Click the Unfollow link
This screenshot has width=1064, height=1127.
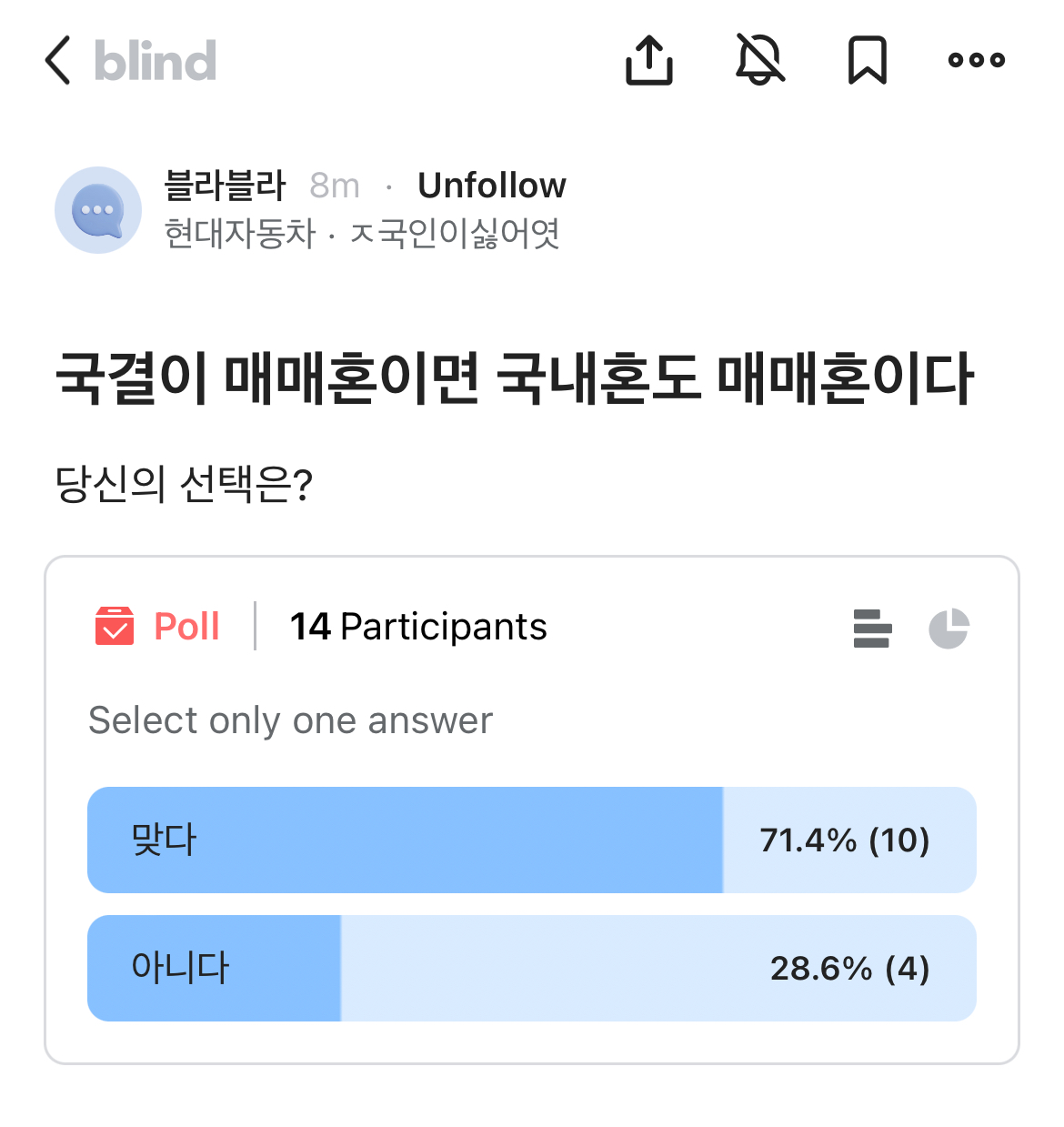tap(491, 186)
